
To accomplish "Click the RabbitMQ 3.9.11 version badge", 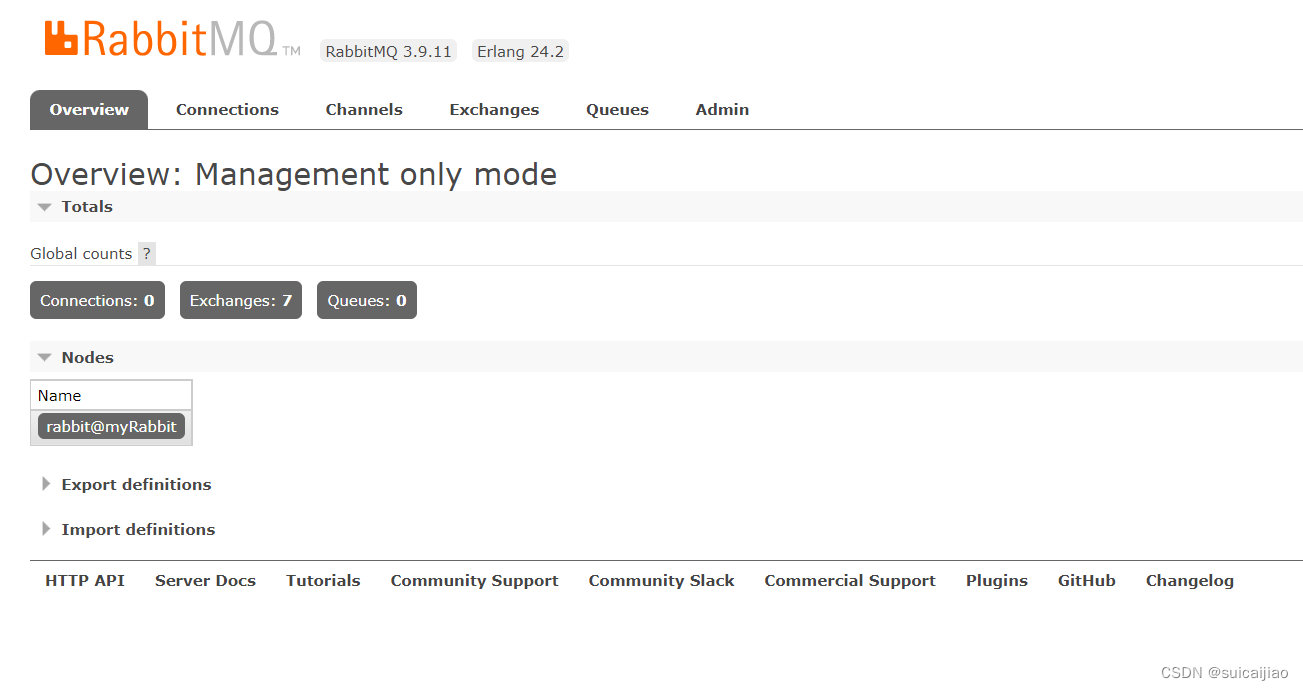I will click(x=388, y=50).
